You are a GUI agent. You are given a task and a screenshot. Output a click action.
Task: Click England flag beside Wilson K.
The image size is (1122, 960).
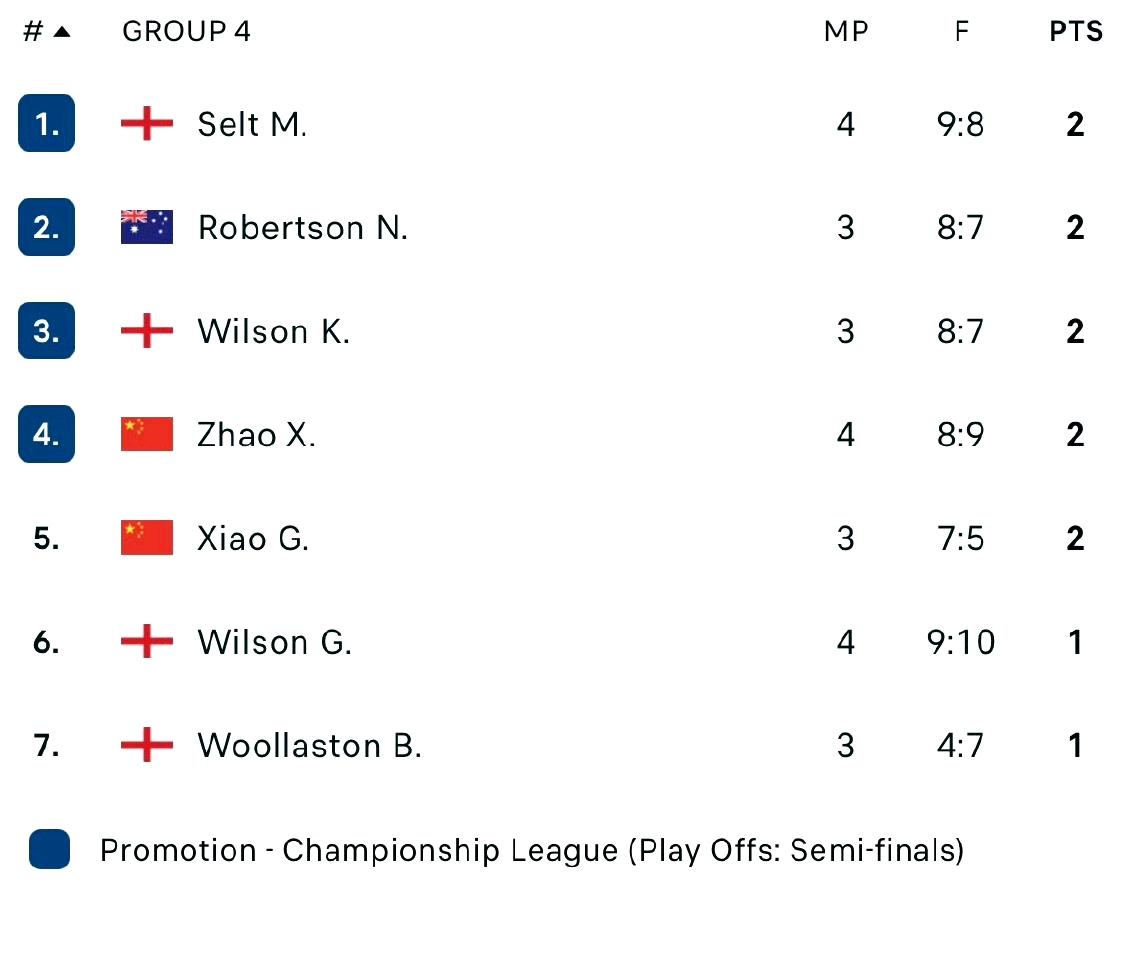pos(146,331)
